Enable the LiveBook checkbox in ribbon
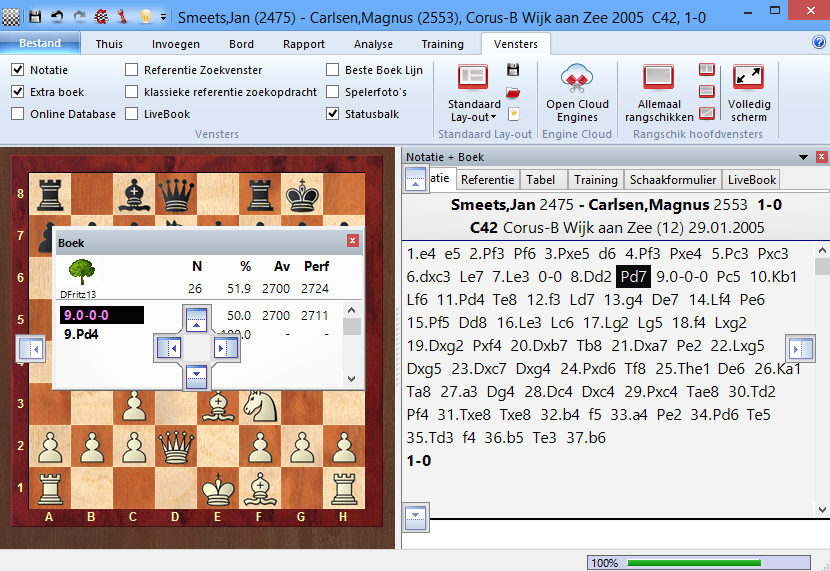The image size is (830, 571). 131,114
